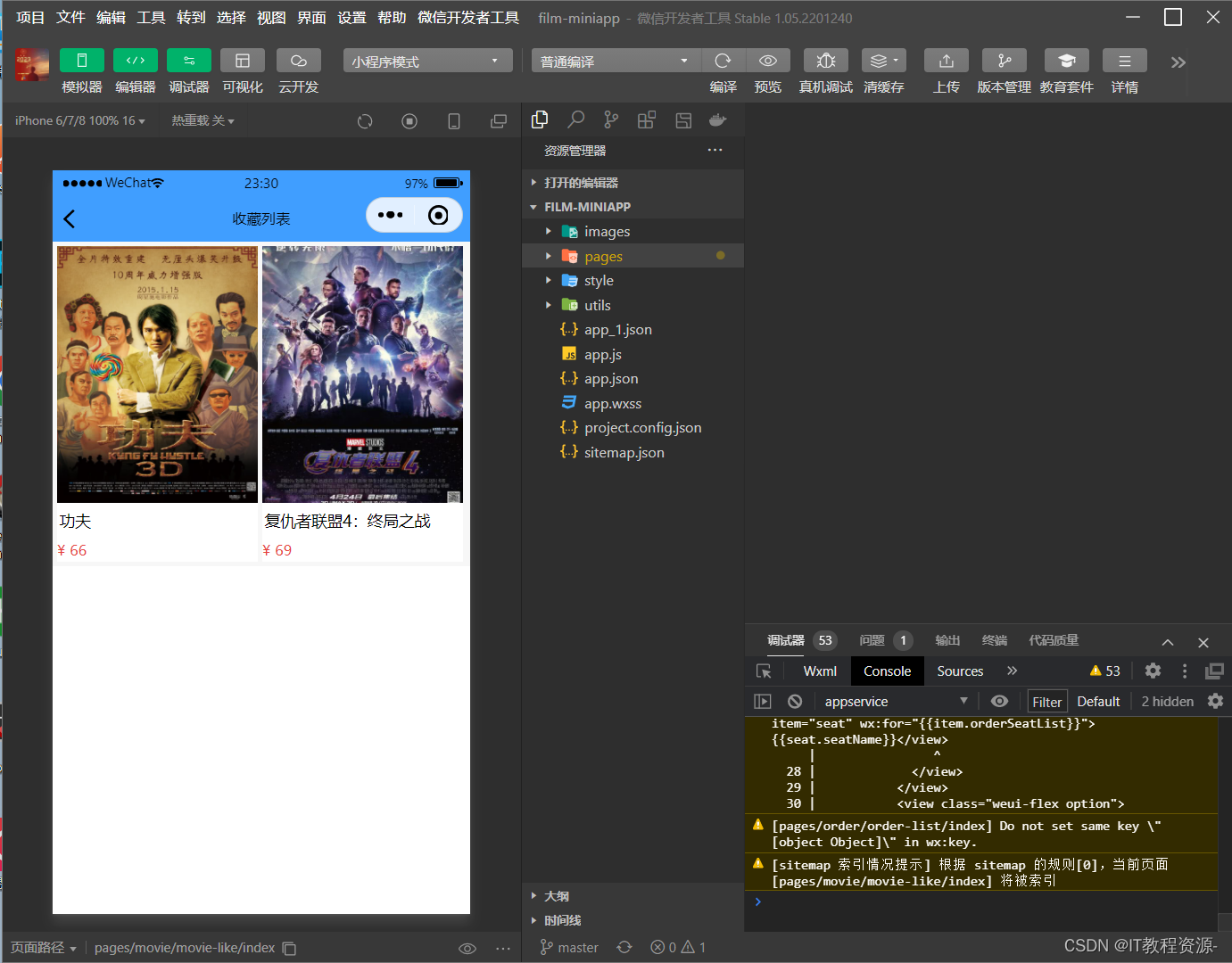Image resolution: width=1232 pixels, height=963 pixels.
Task: Expand the style folder
Action: tap(633, 281)
